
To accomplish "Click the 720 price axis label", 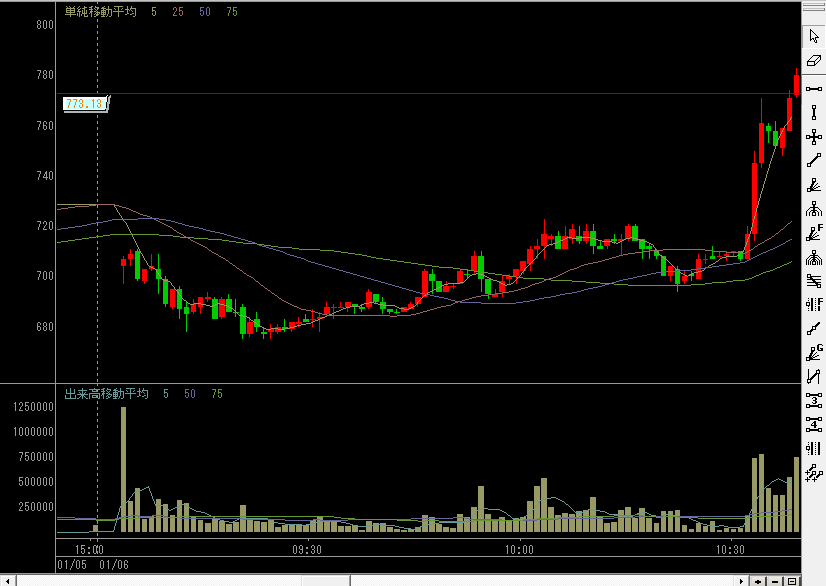I will coord(45,226).
